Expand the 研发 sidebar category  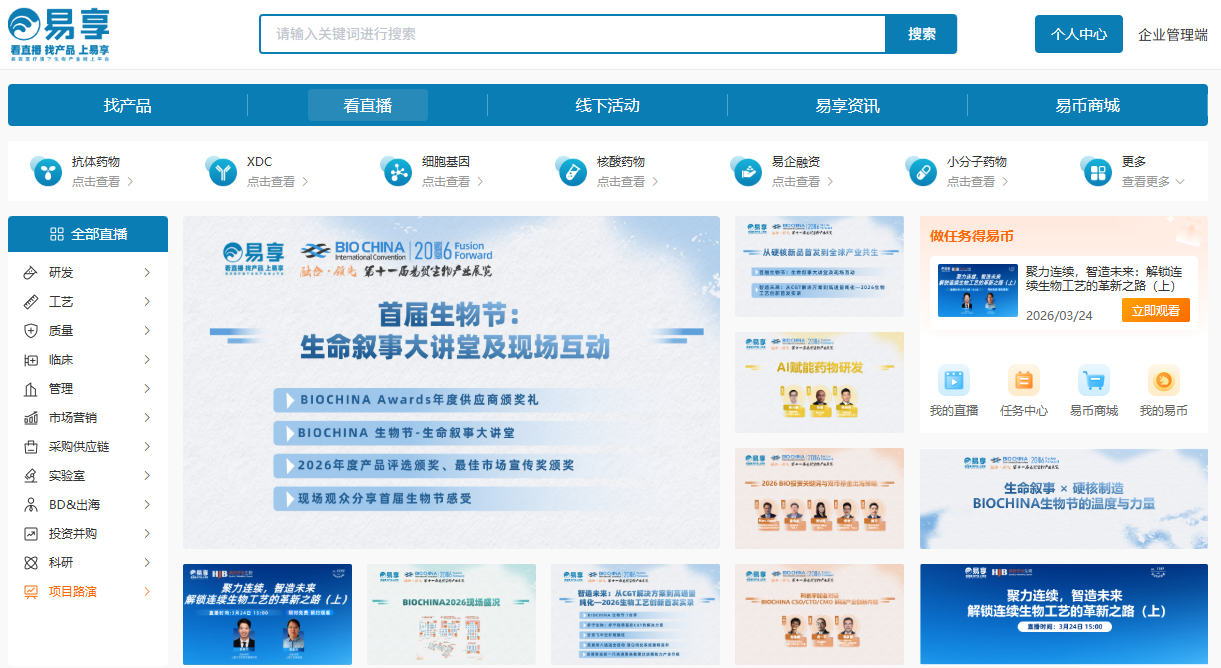tap(87, 273)
